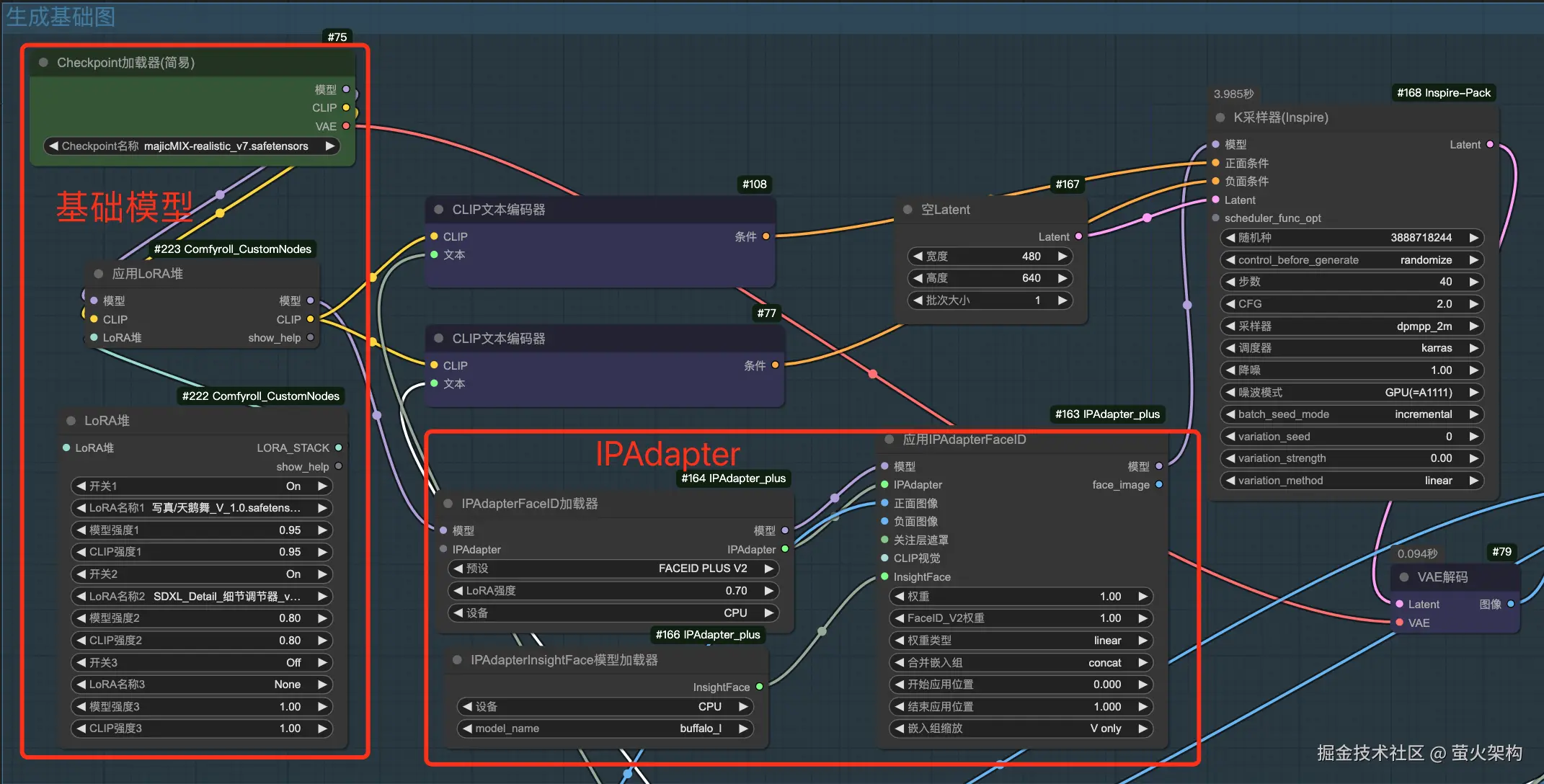Click the LORA_STACK output socket
This screenshot has height=784, width=1544.
click(x=338, y=448)
